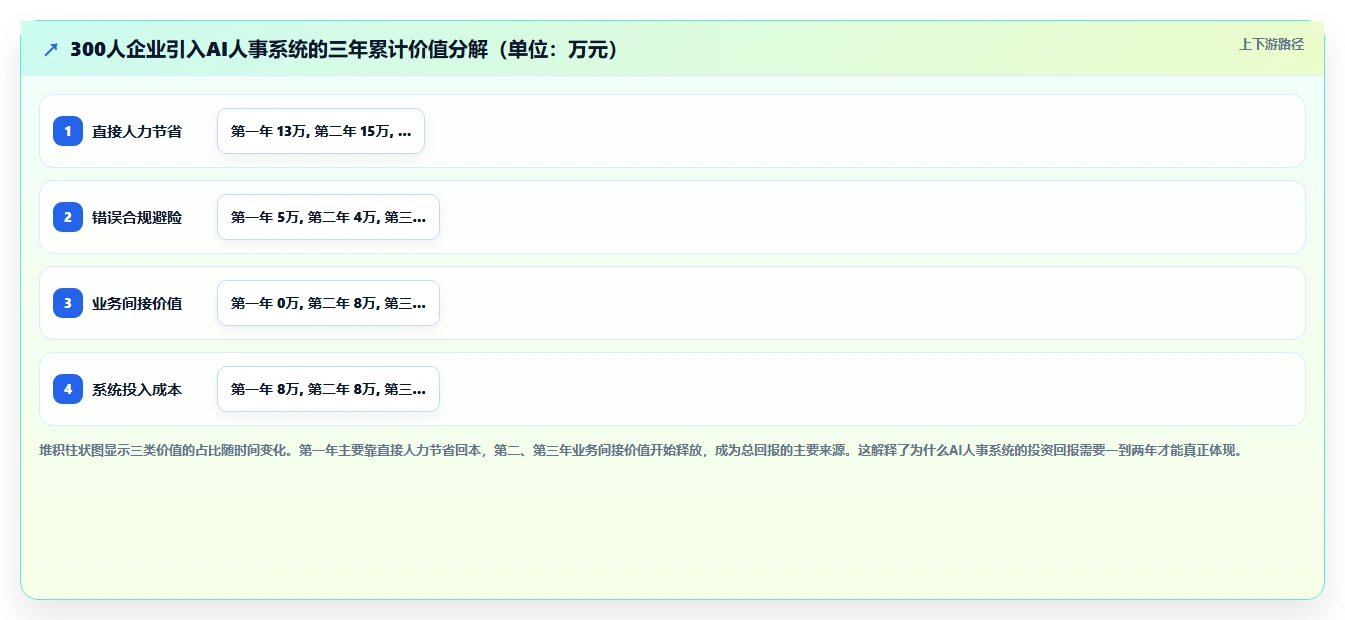Click the description paragraph starting 堆积柱状图显示
Image resolution: width=1345 pixels, height=620 pixels.
(642, 451)
